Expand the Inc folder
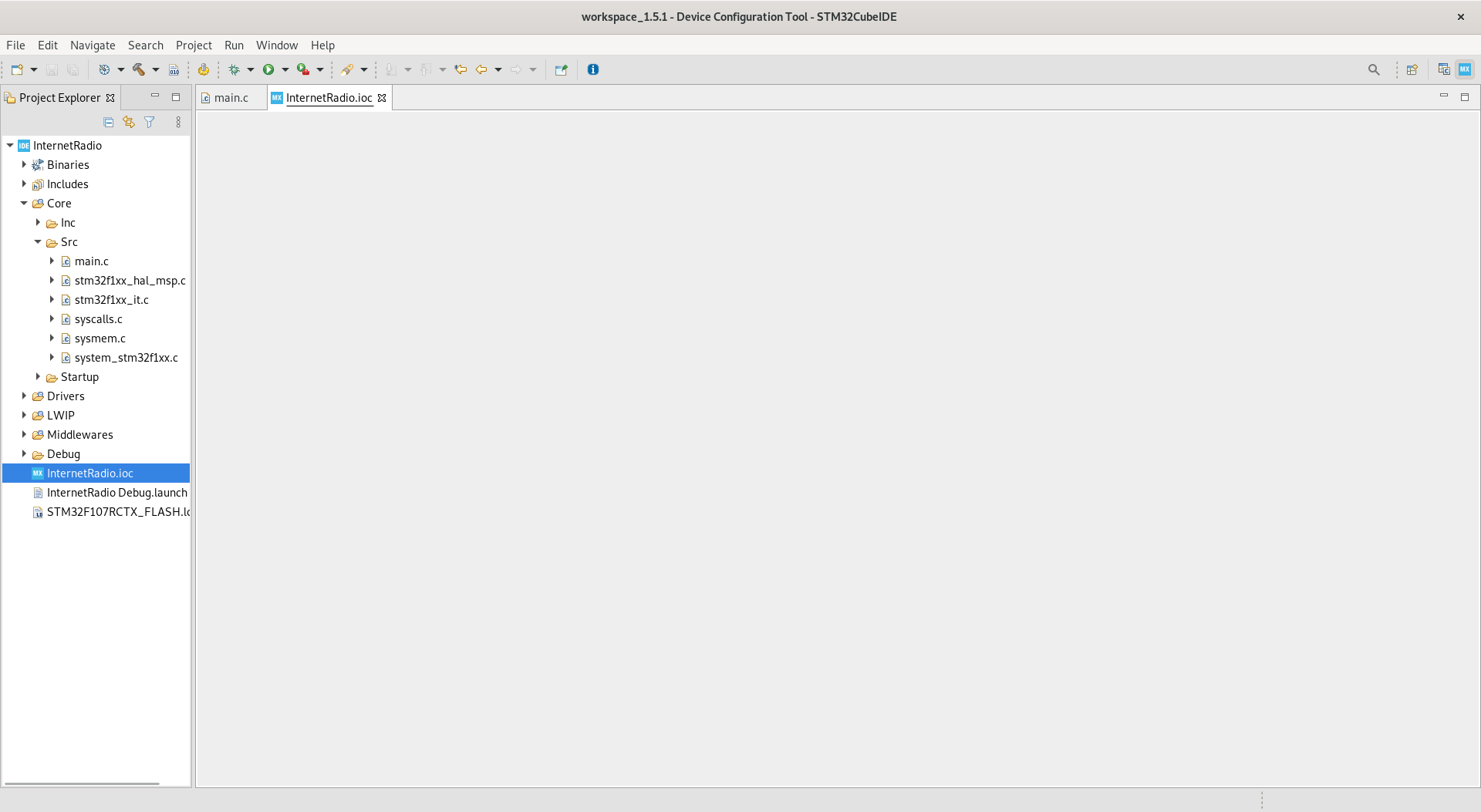The image size is (1481, 812). tap(38, 222)
